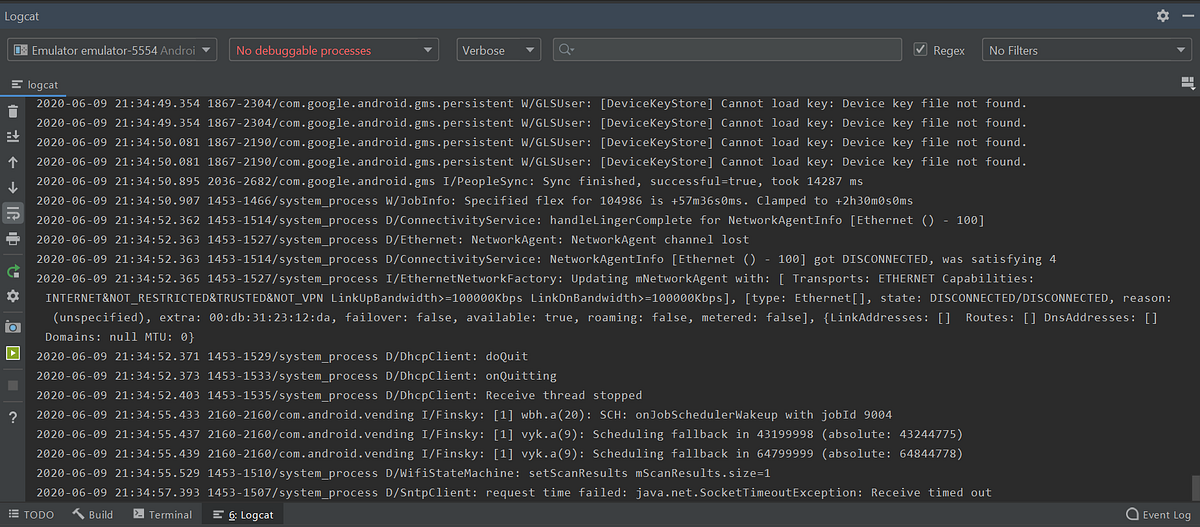The height and width of the screenshot is (527, 1200).
Task: Start screen record with the green video icon
Action: [13, 353]
